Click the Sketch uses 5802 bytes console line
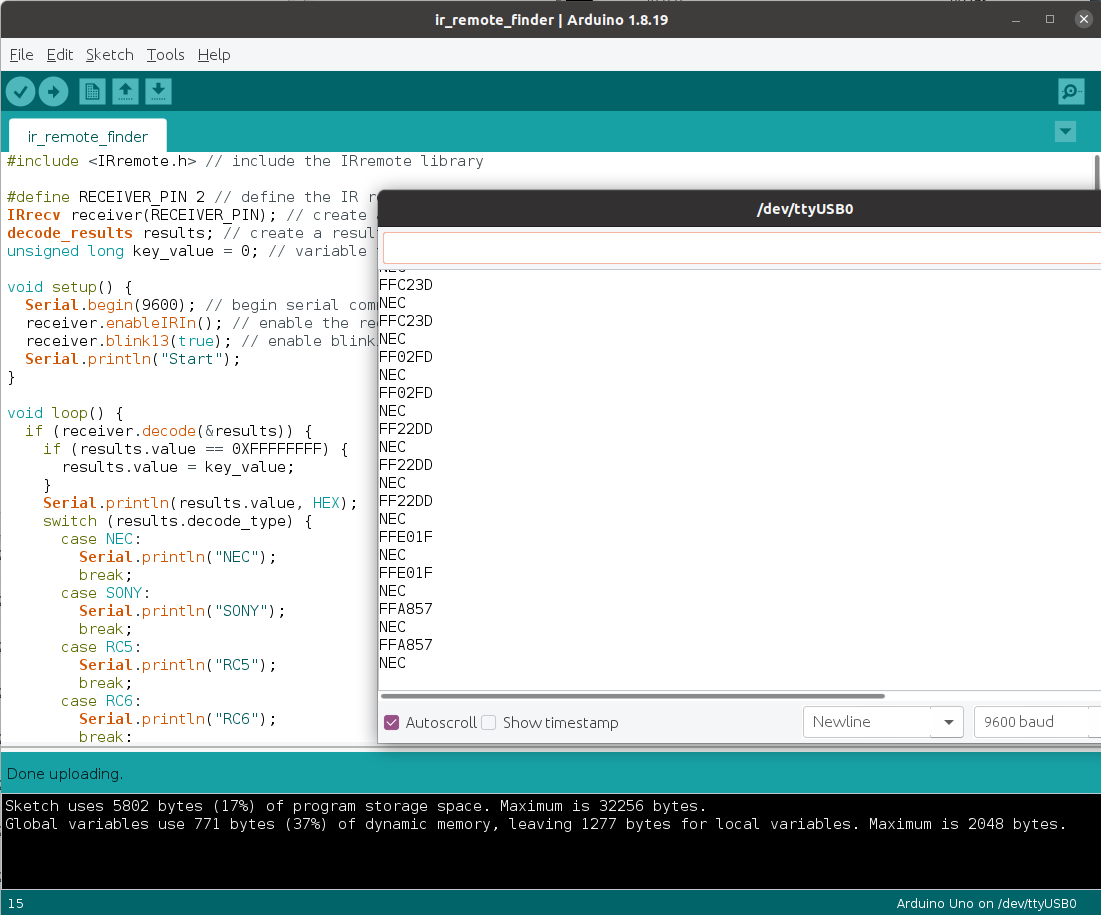The image size is (1101, 915). [x=355, y=806]
